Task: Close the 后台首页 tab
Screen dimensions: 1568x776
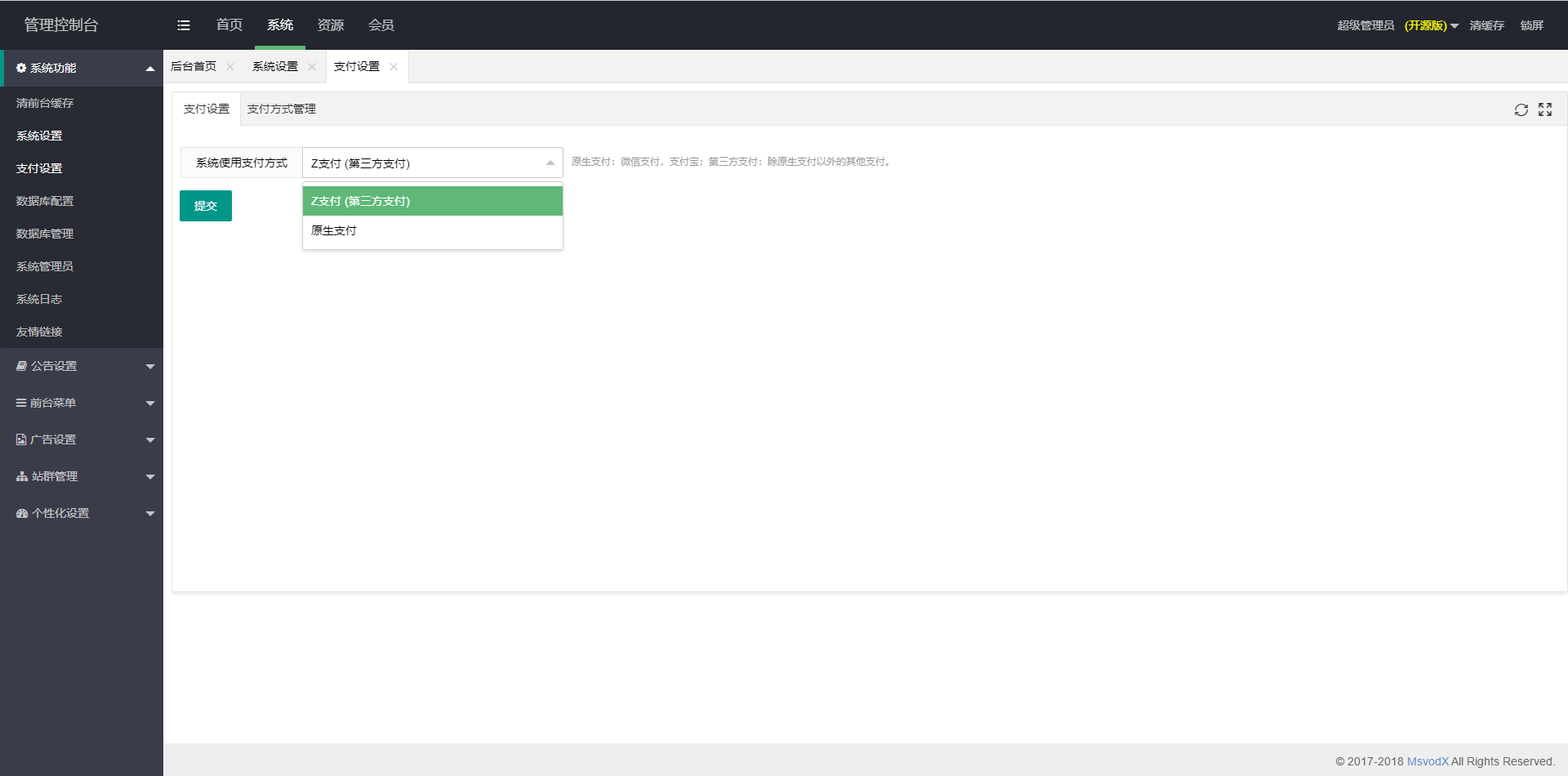Action: (230, 67)
